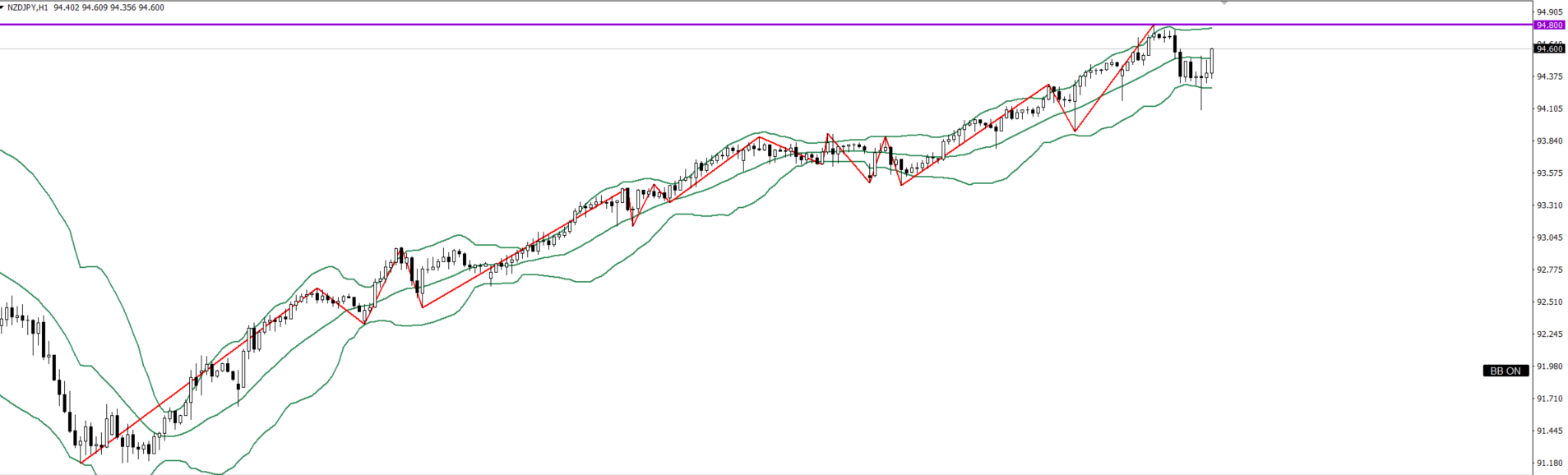
Task: Click the gray chart shift triangle marker
Action: pos(1224,3)
